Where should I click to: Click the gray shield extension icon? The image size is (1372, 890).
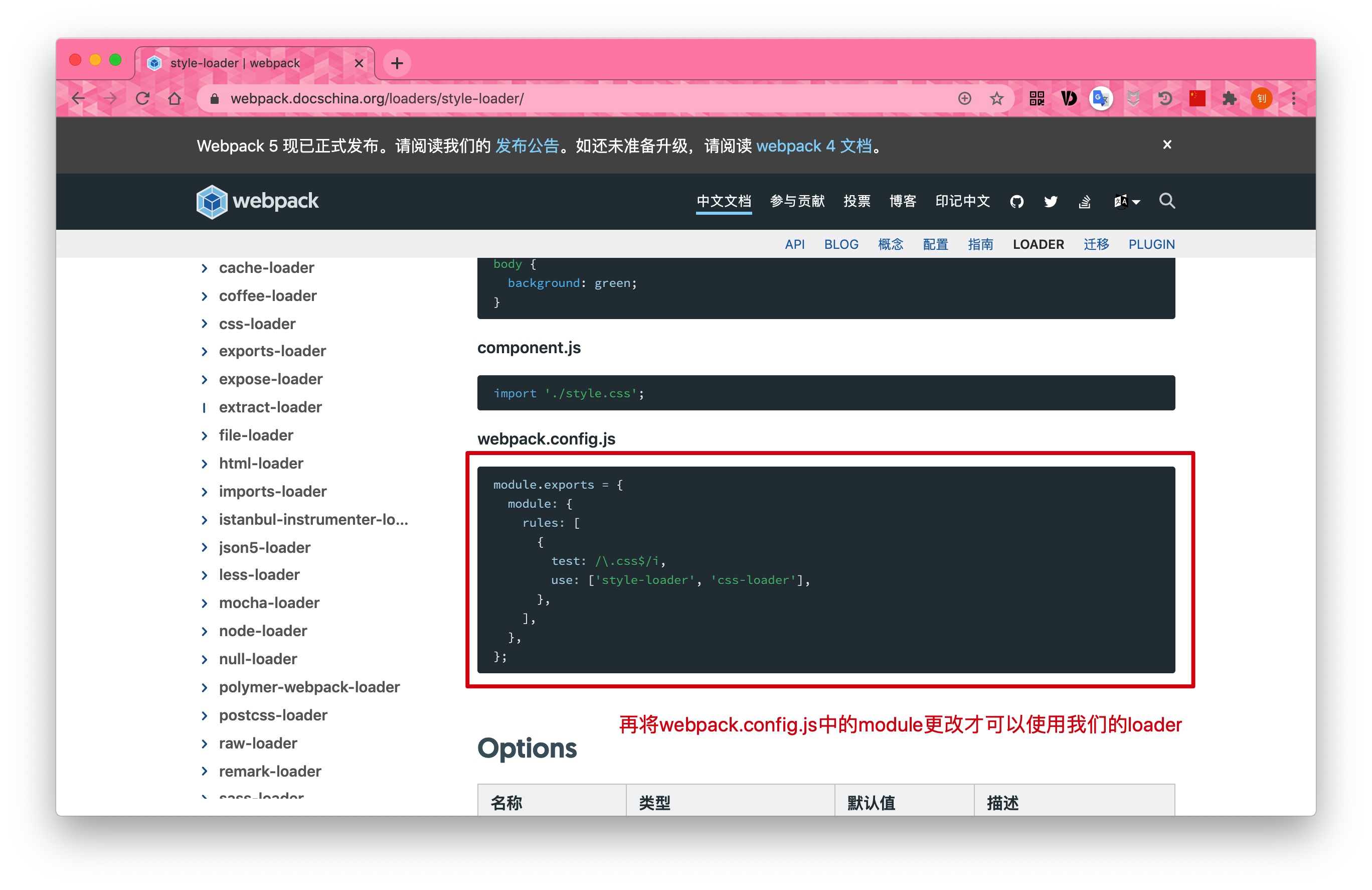(x=1133, y=99)
